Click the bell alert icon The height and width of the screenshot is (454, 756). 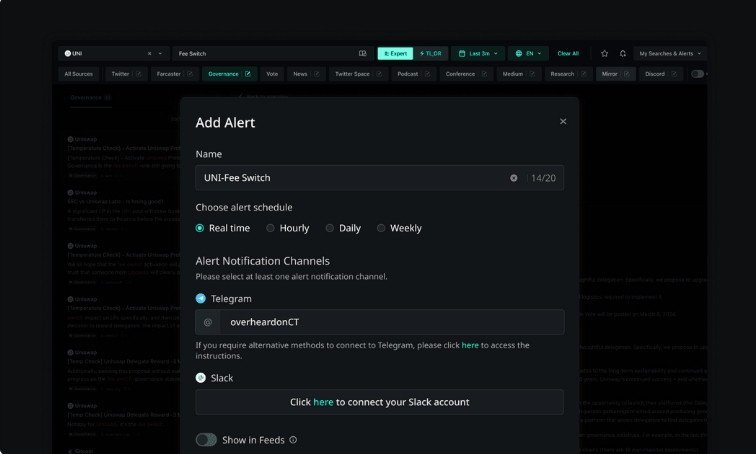click(x=622, y=53)
